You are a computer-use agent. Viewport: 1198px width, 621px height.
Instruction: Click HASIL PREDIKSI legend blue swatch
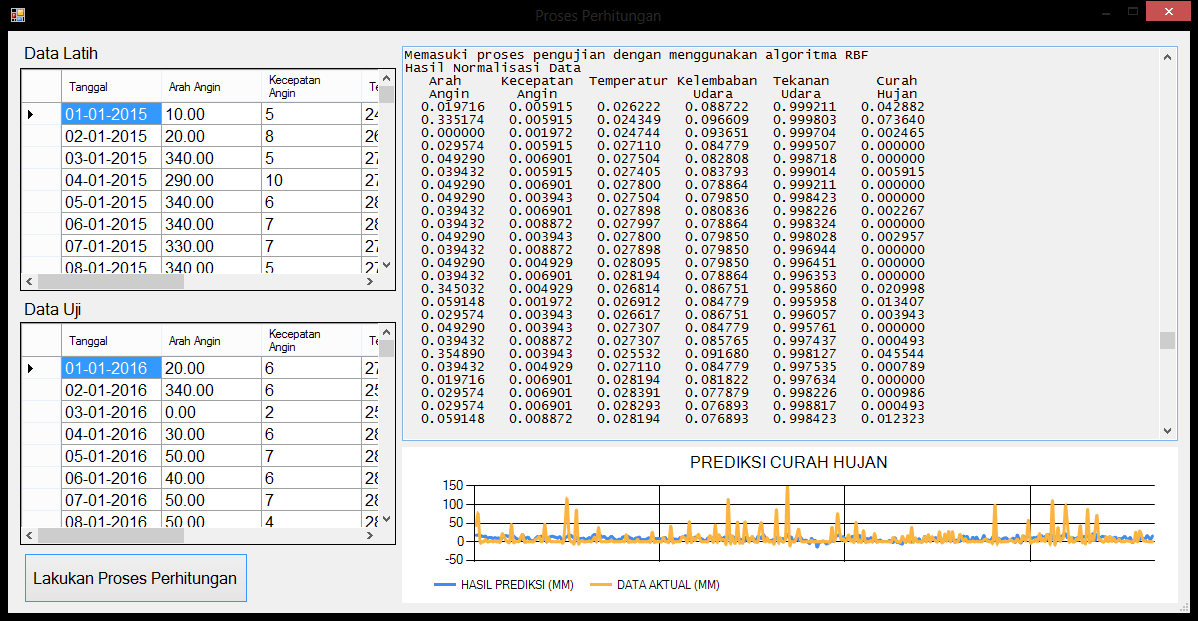click(x=445, y=585)
